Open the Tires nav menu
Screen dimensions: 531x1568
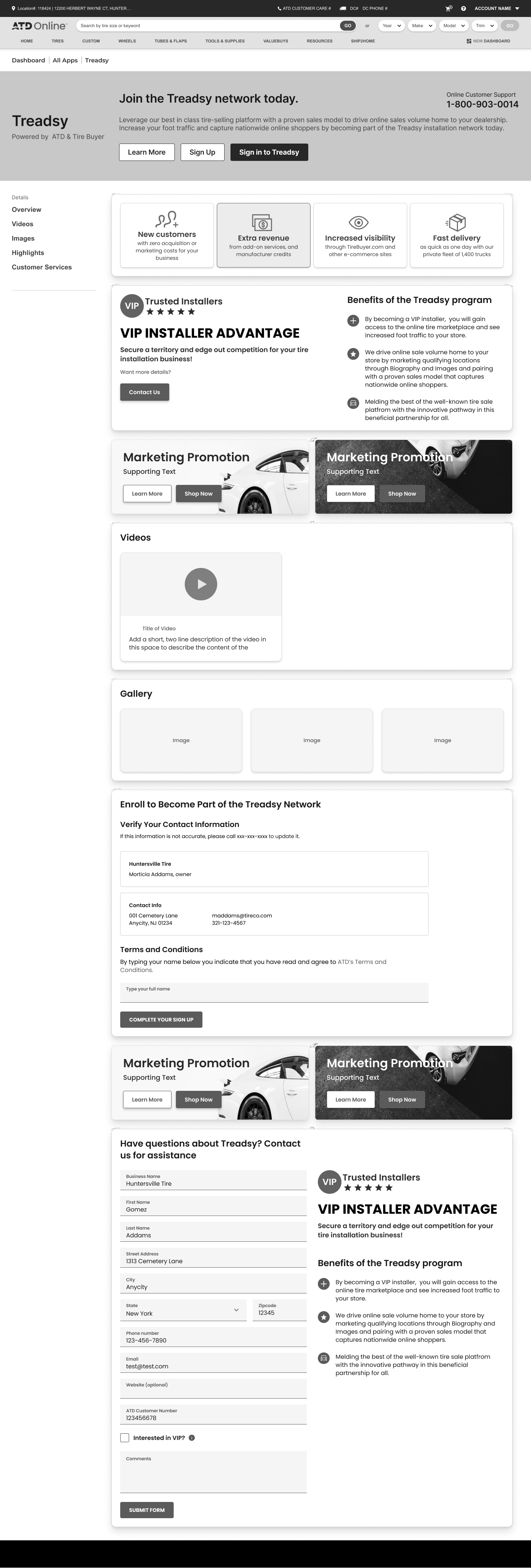(x=58, y=41)
